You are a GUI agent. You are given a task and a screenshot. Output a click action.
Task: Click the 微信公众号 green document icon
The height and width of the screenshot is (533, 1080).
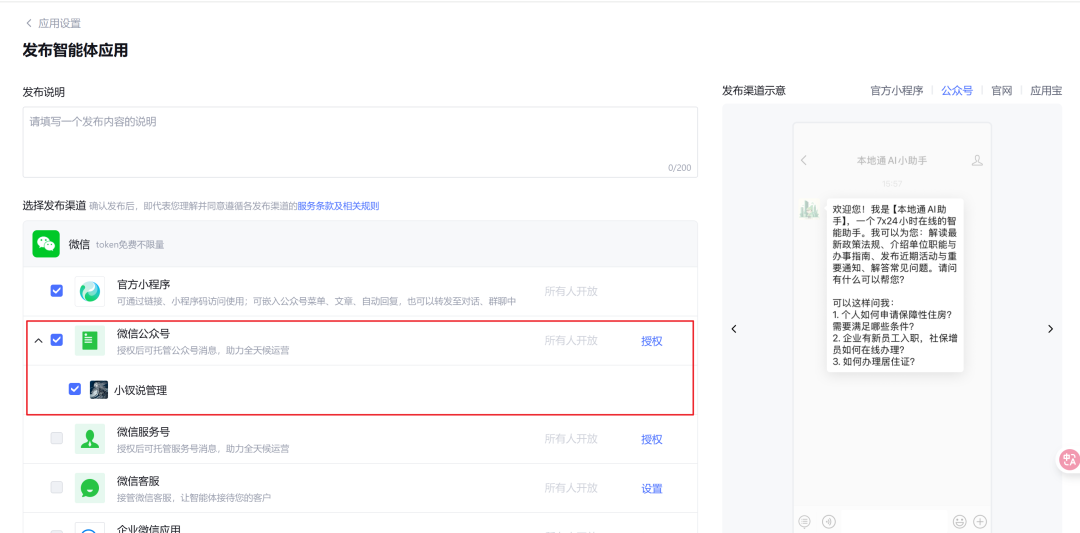pos(90,341)
